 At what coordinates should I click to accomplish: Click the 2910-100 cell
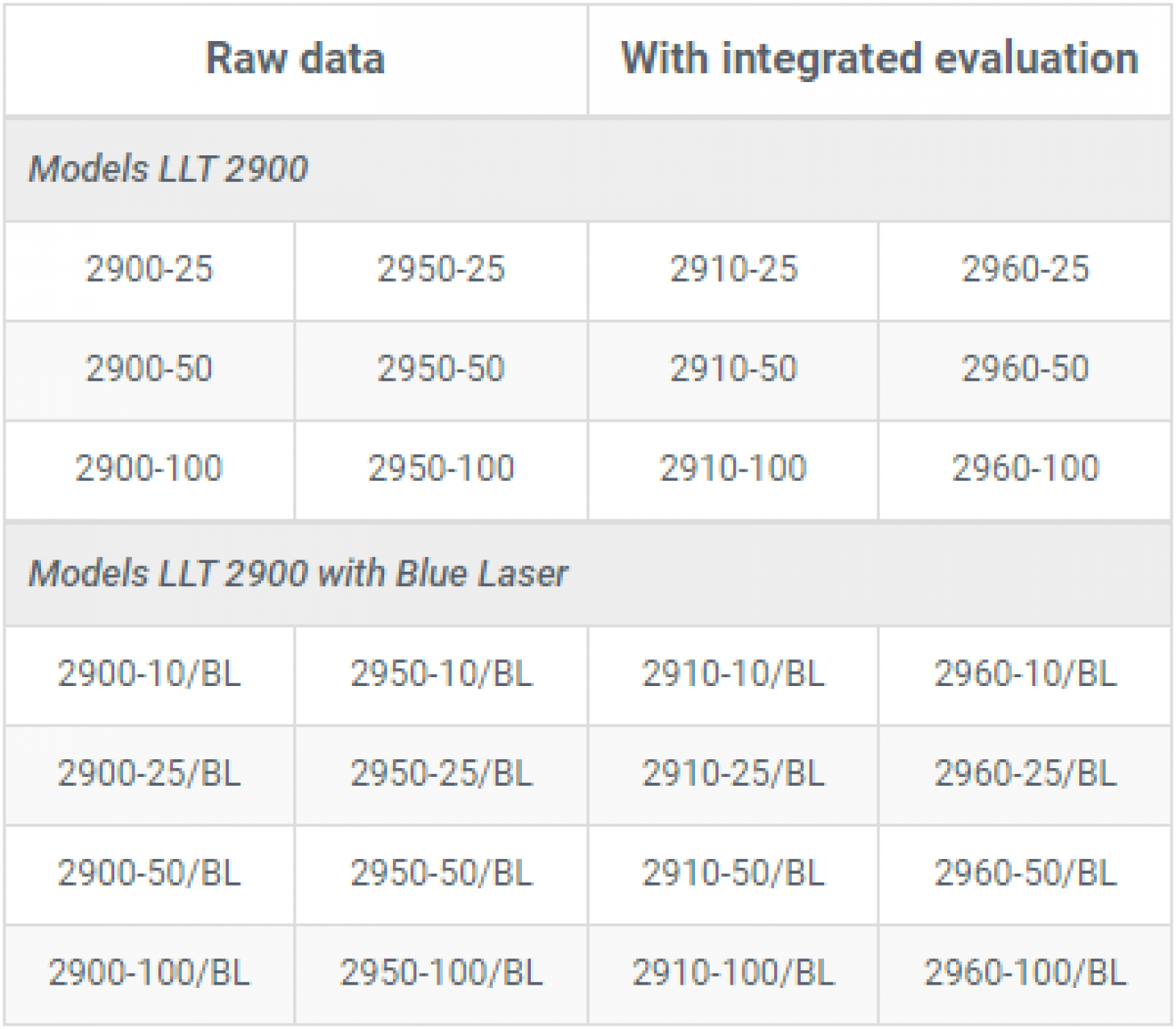pyautogui.click(x=733, y=469)
